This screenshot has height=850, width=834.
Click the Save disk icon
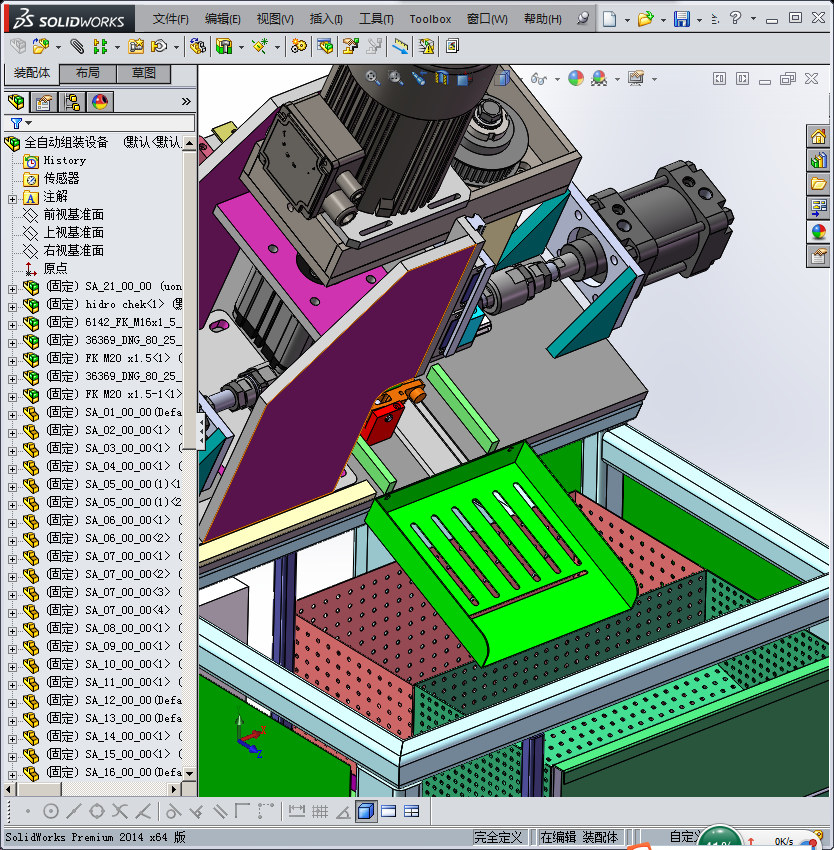pyautogui.click(x=681, y=19)
